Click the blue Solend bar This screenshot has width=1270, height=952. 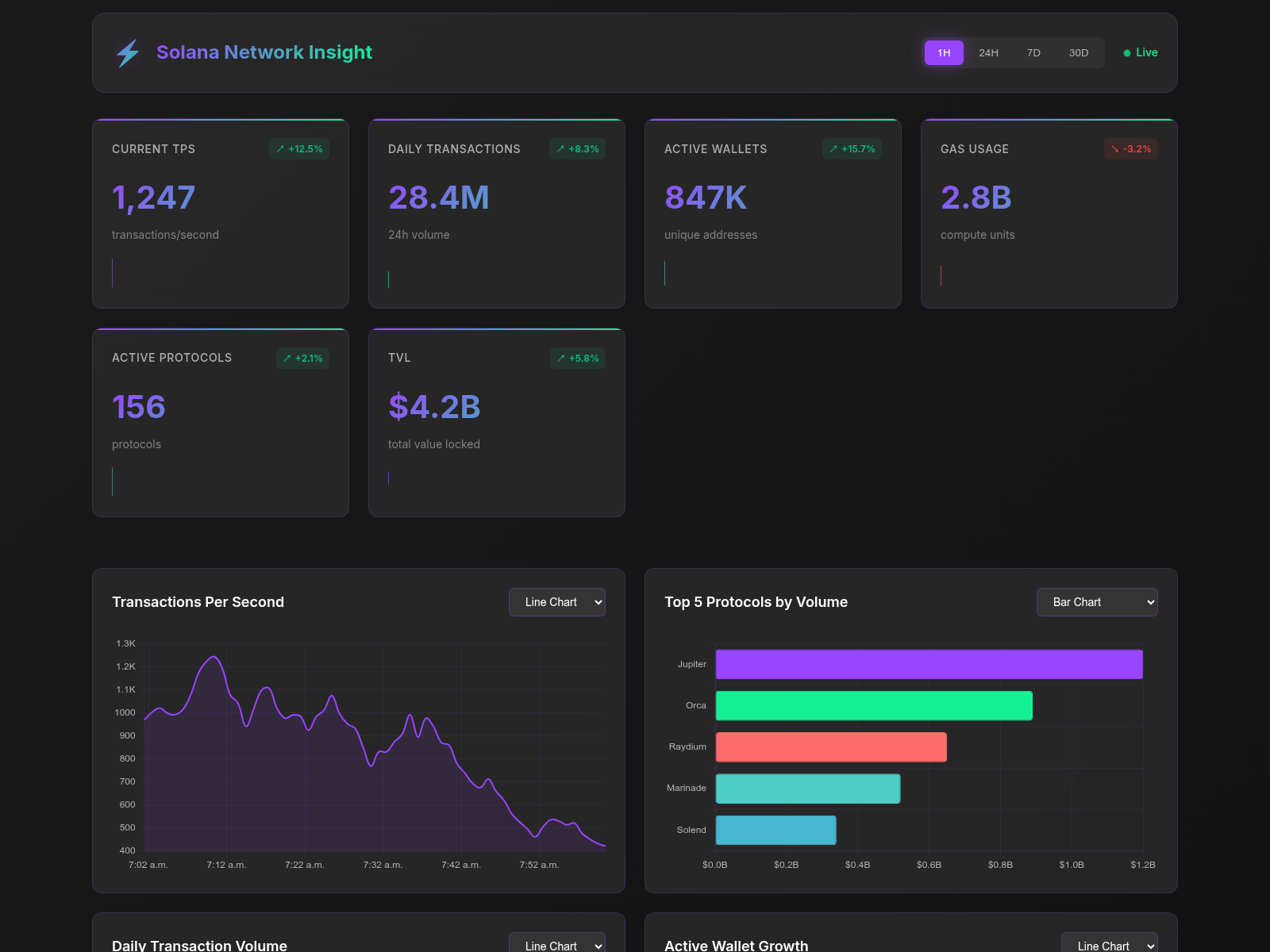[x=775, y=830]
